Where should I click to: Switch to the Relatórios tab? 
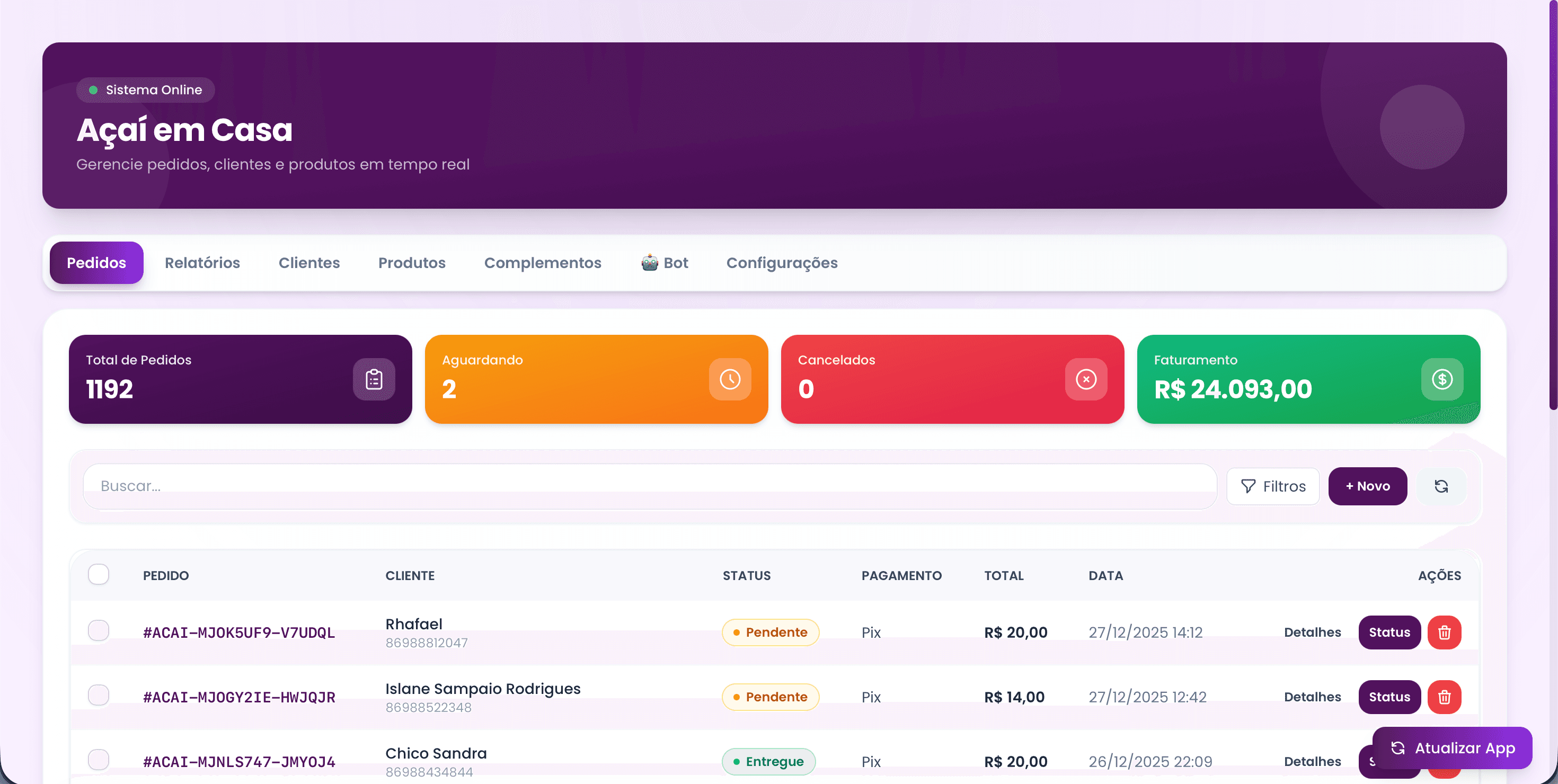click(202, 263)
